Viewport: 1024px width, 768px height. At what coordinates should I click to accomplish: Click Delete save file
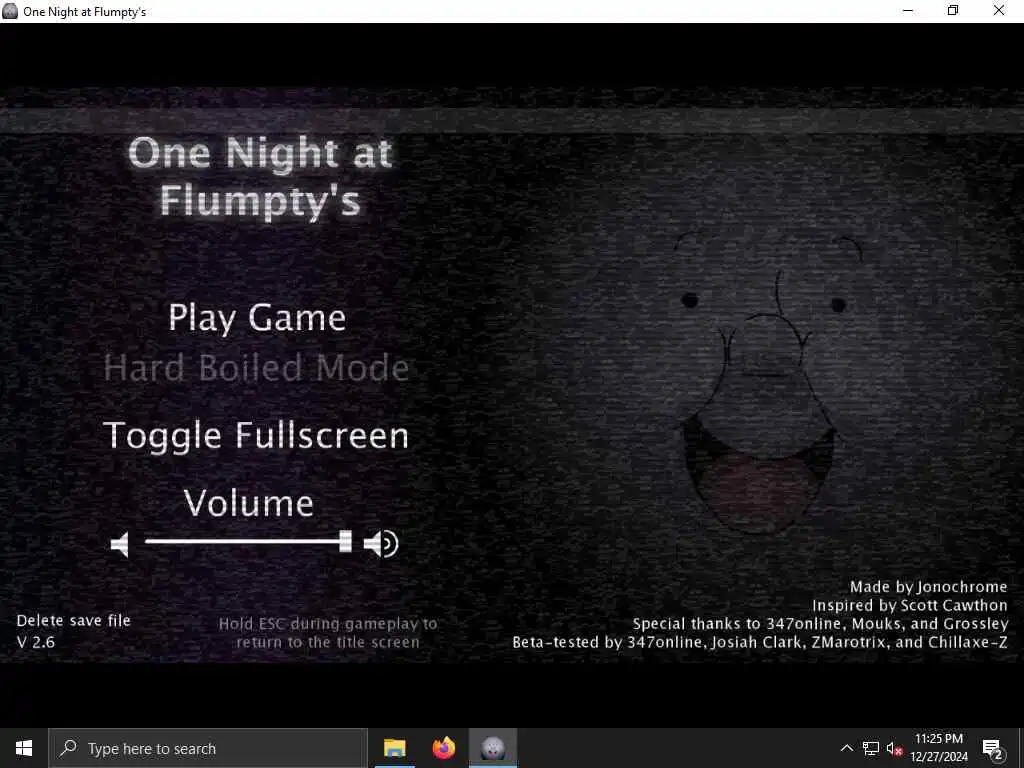tap(74, 620)
